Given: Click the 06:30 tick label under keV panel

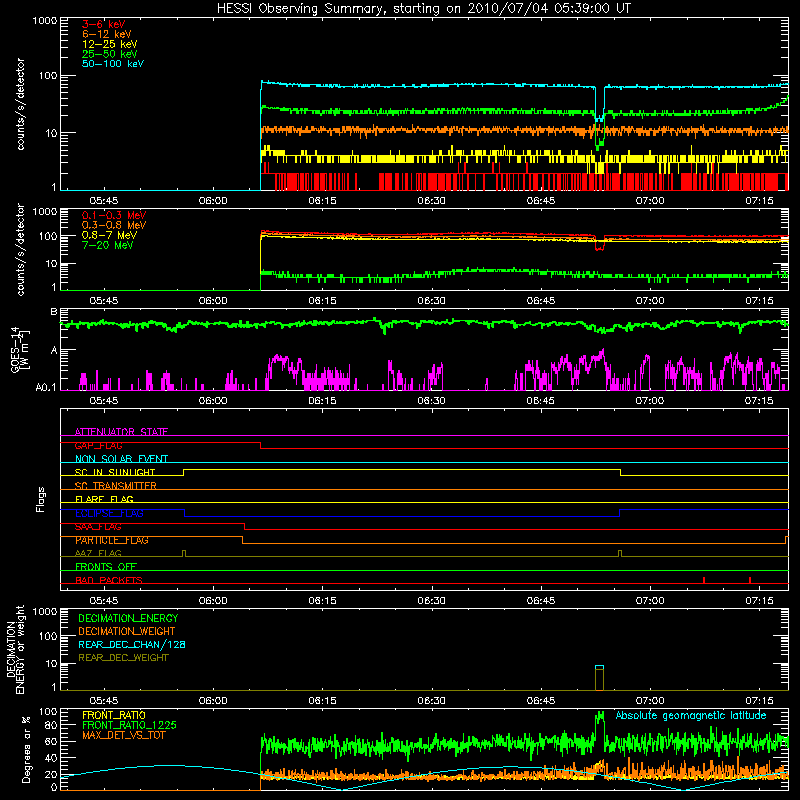Looking at the screenshot, I should [432, 201].
